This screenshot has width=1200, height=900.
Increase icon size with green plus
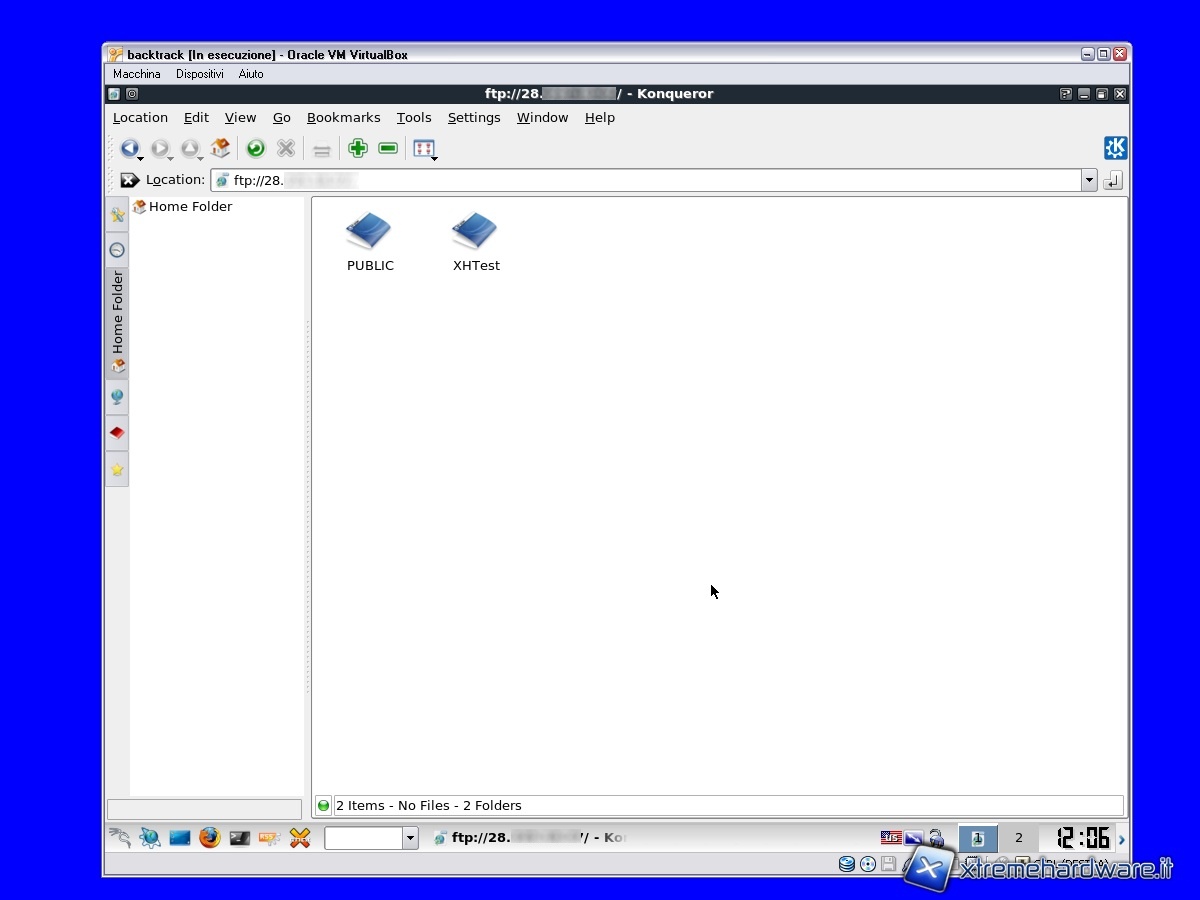tap(358, 149)
